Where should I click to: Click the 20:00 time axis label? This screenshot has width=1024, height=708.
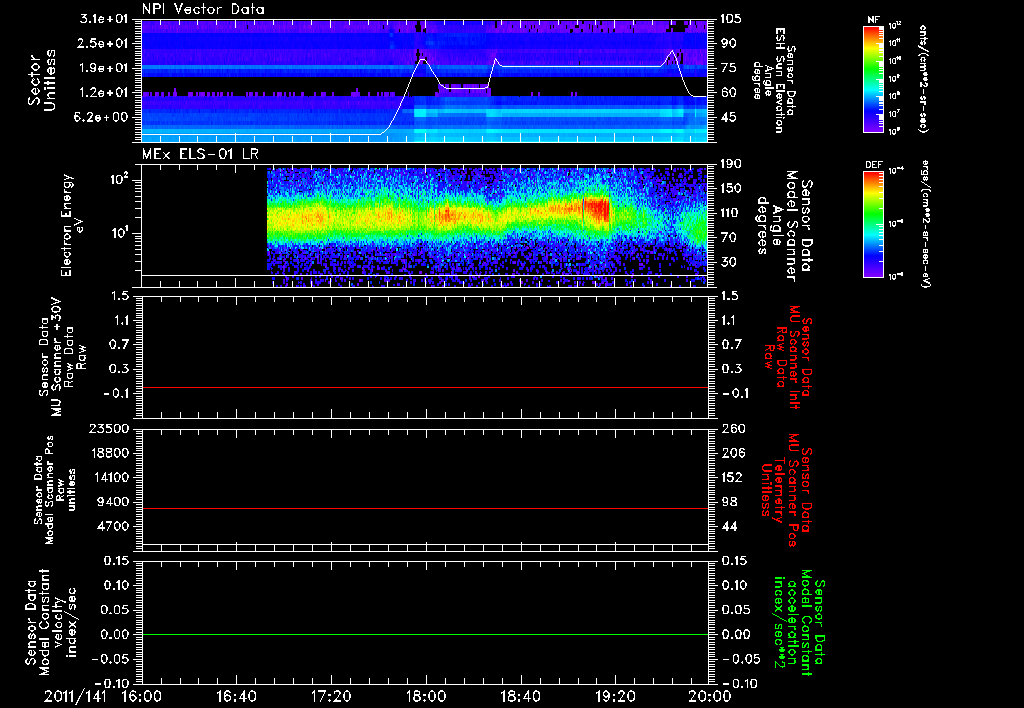710,696
